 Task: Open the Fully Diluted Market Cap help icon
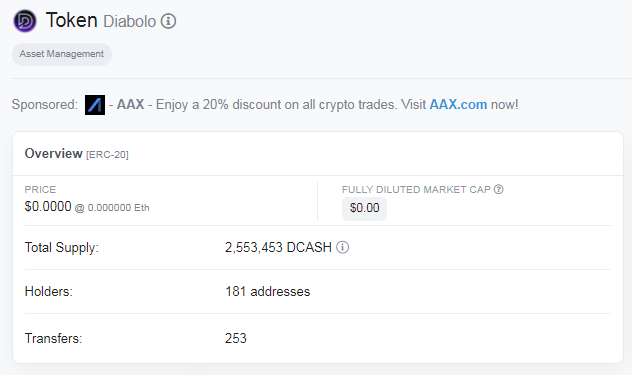tap(499, 189)
